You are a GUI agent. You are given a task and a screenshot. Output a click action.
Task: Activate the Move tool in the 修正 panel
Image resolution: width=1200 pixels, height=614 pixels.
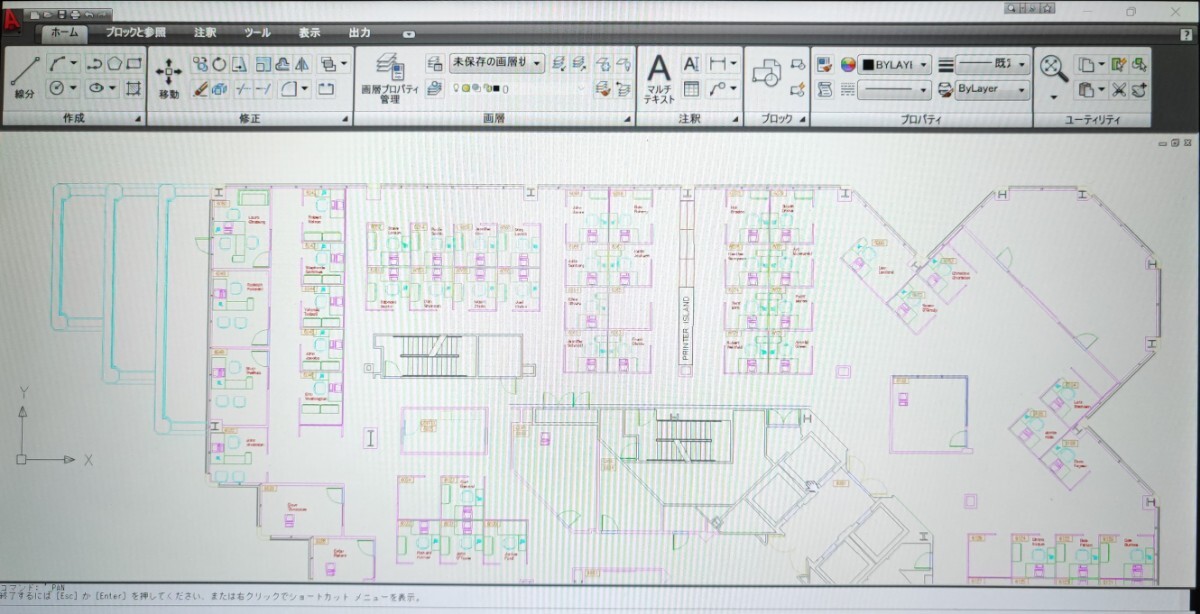169,70
